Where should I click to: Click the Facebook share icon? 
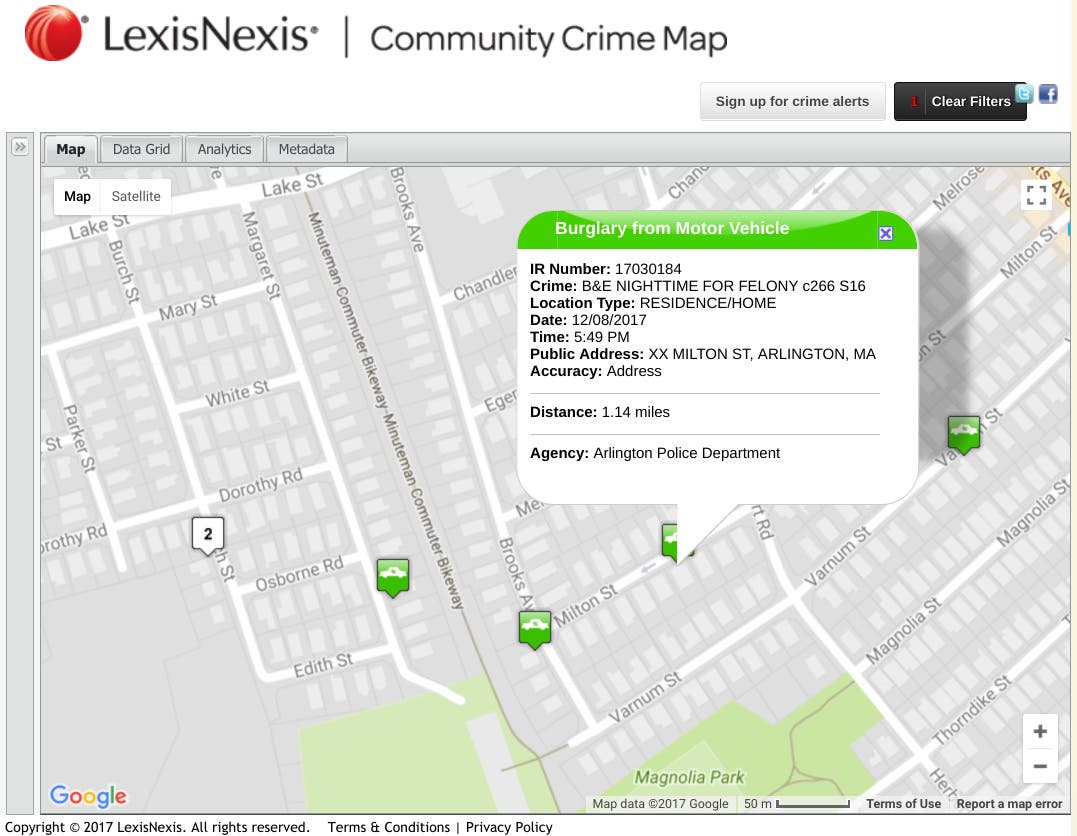coord(1048,94)
